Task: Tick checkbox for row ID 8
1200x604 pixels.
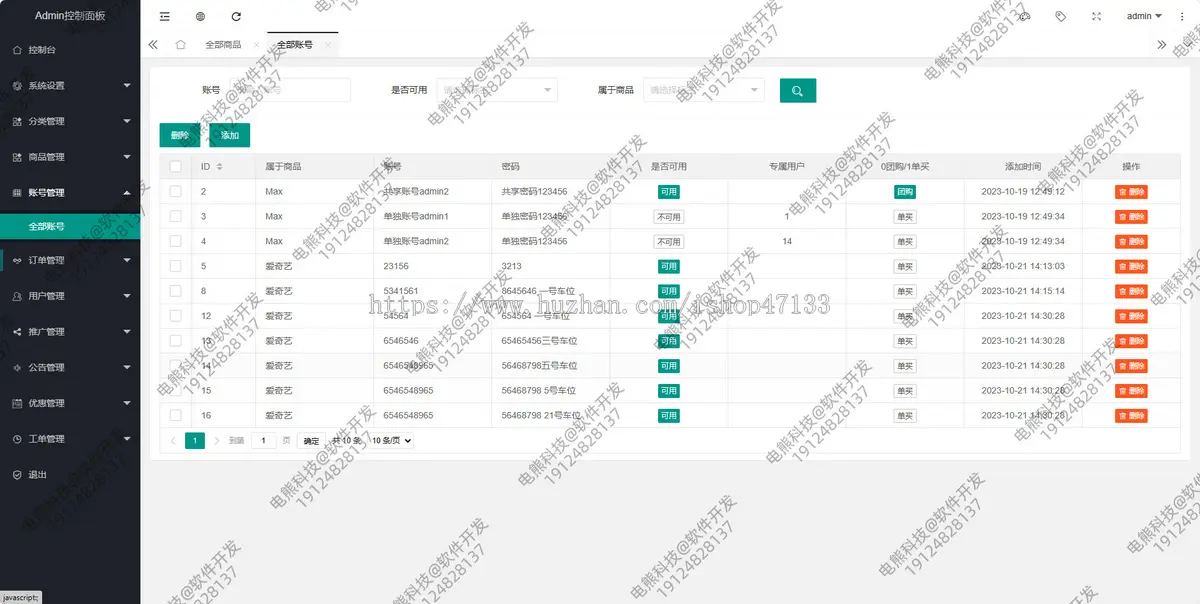Action: [x=176, y=291]
